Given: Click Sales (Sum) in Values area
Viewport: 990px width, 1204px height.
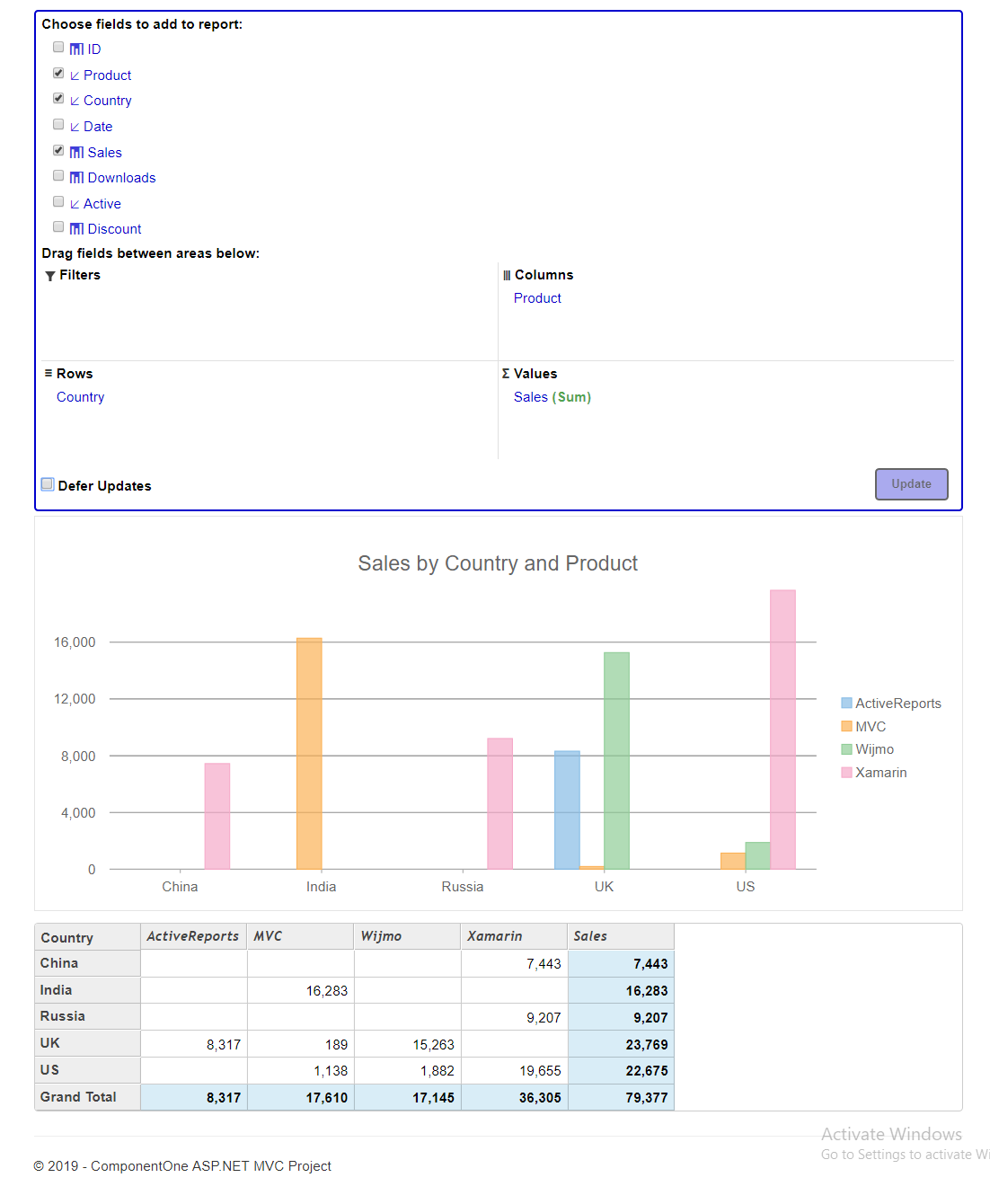Looking at the screenshot, I should point(552,397).
